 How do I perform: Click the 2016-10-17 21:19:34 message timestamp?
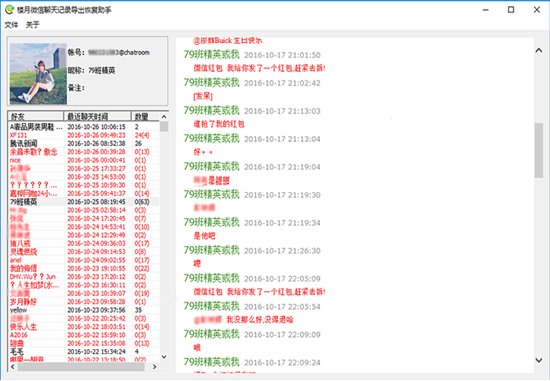282,223
